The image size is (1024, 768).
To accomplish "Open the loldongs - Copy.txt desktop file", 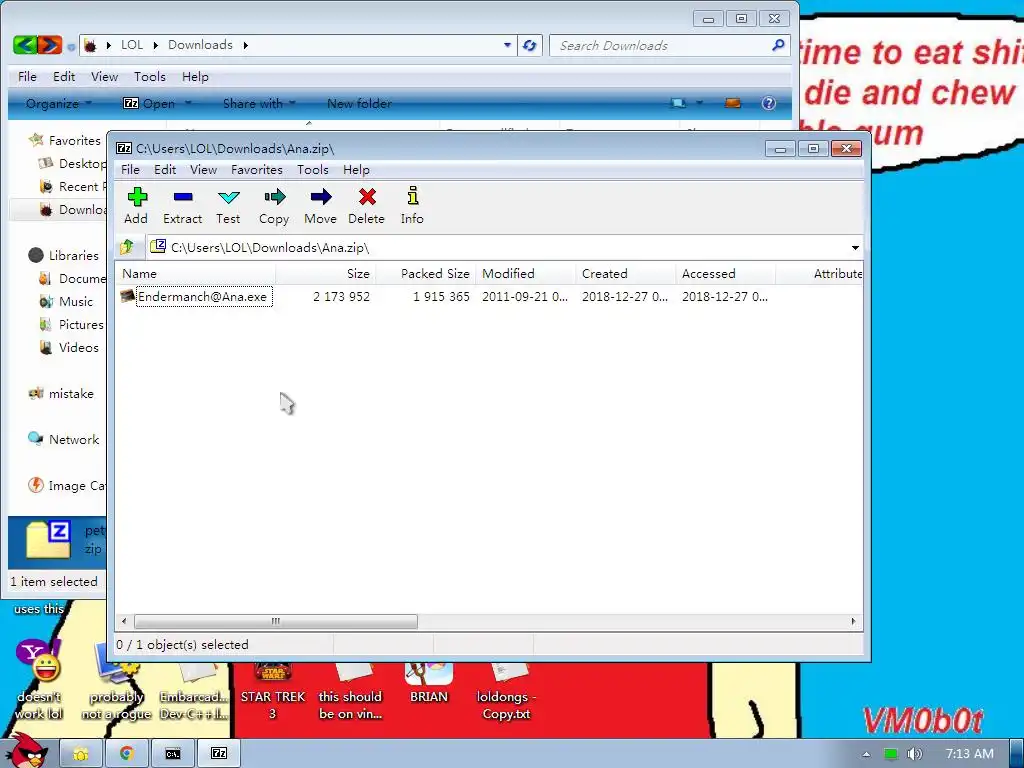I will [506, 692].
